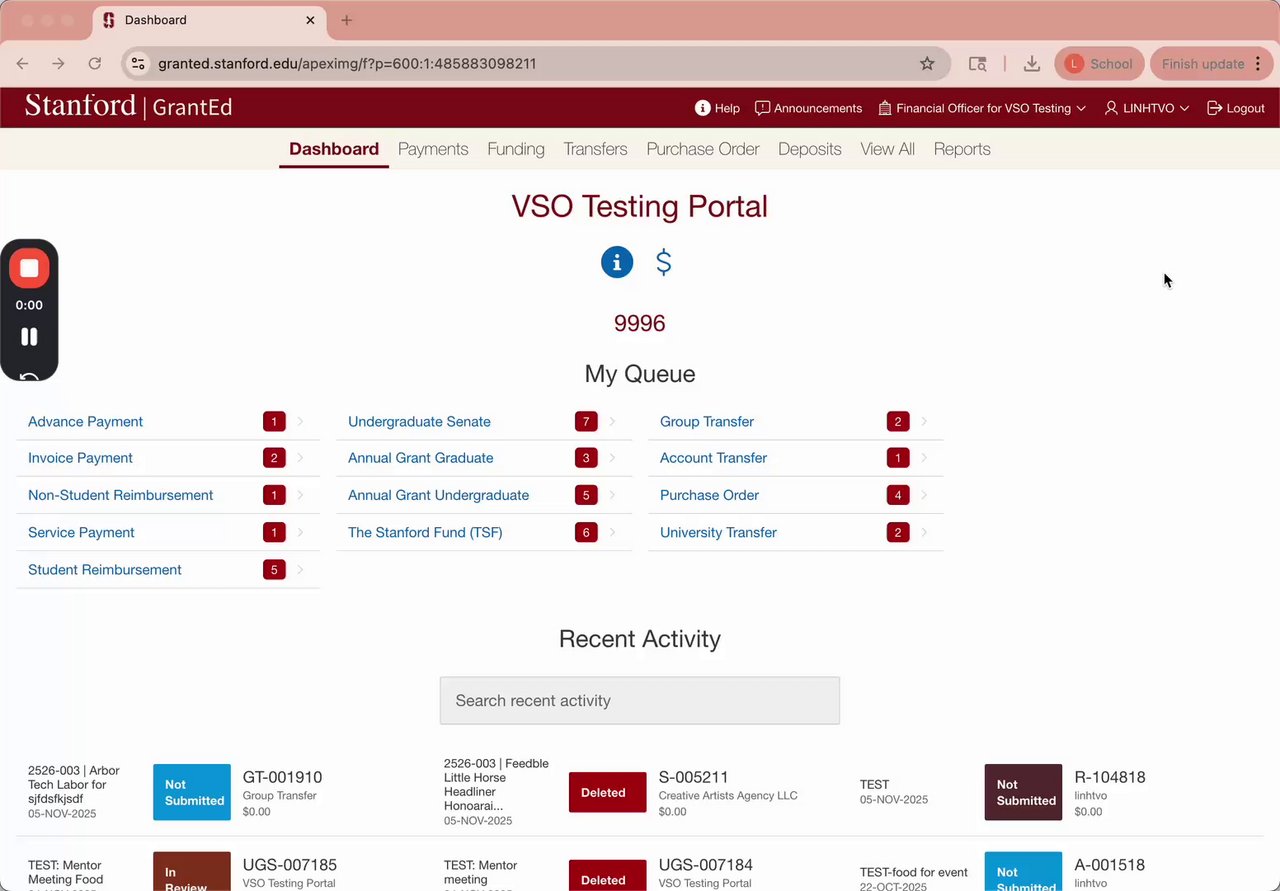The width and height of the screenshot is (1280, 891).
Task: Click chevron beside Group Transfer
Action: pyautogui.click(x=924, y=421)
